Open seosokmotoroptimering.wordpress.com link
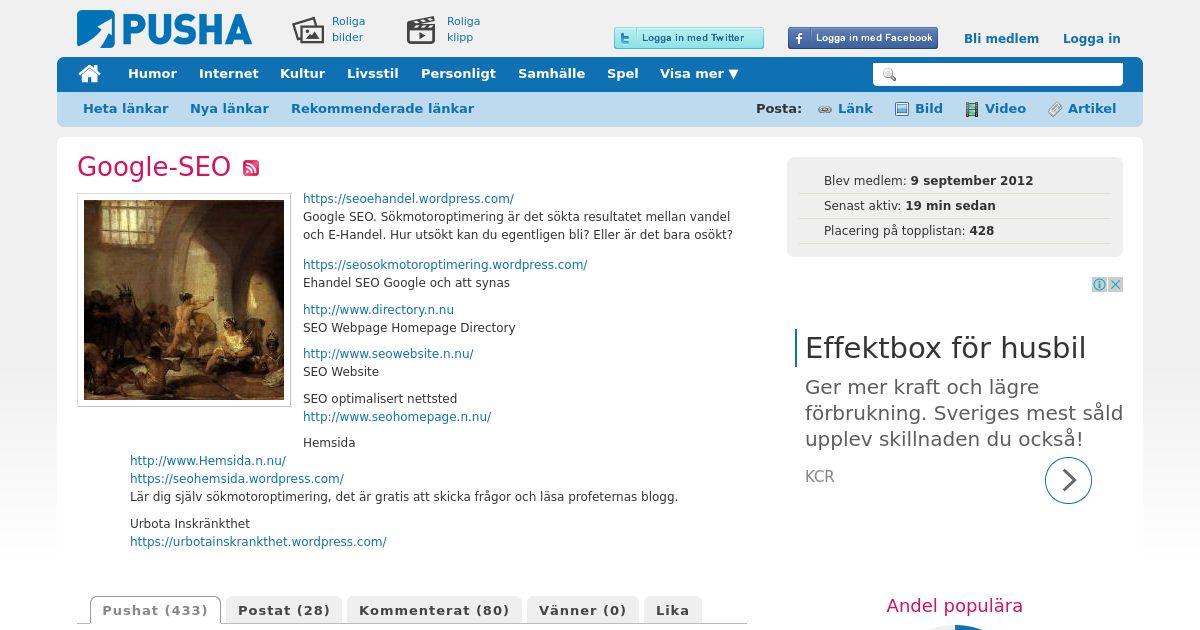 coord(445,265)
